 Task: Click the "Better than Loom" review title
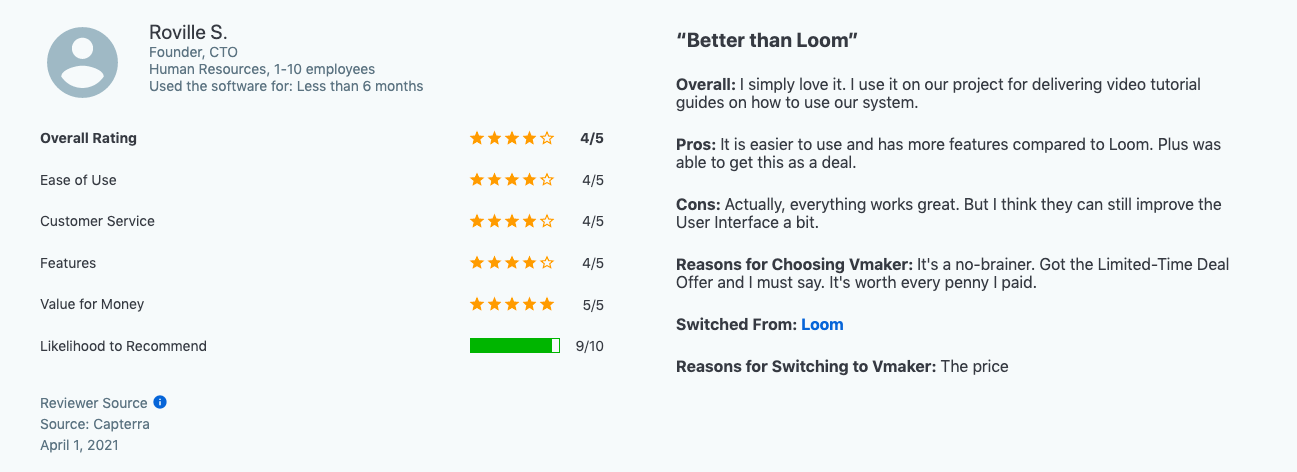pos(767,41)
